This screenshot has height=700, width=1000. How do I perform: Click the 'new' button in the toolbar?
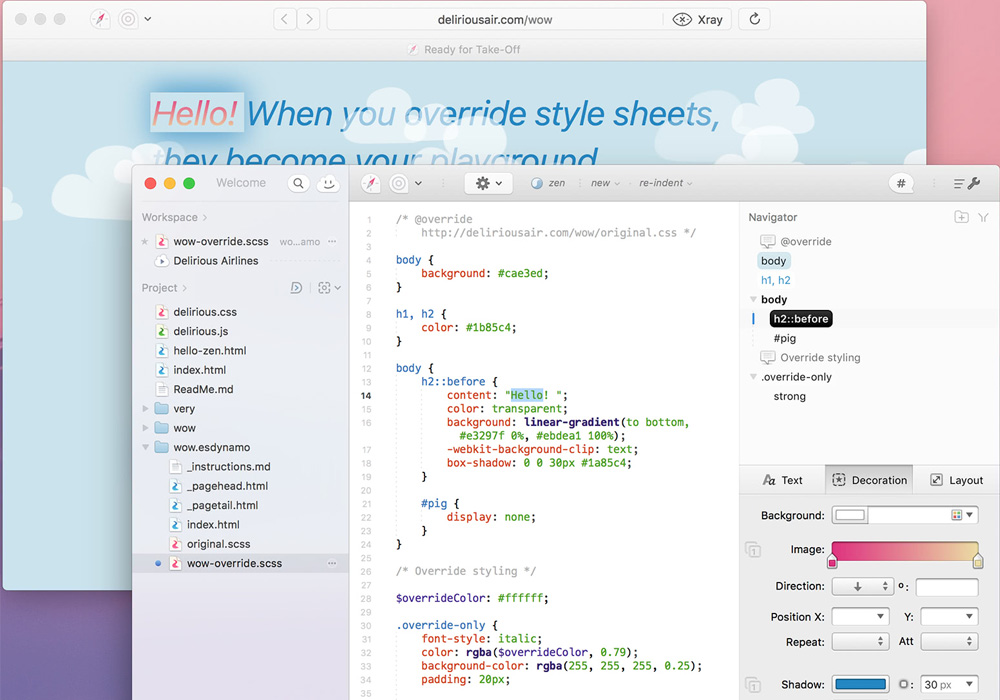pos(603,183)
